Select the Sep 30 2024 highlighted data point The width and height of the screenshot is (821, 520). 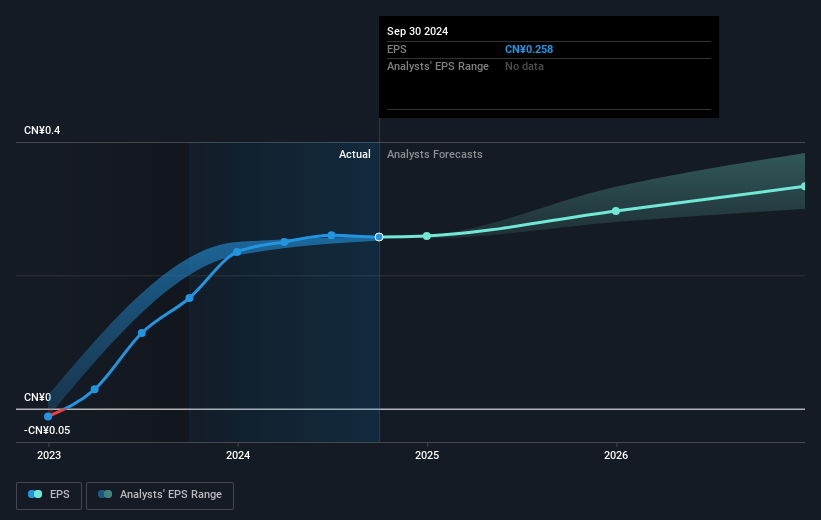coord(379,237)
